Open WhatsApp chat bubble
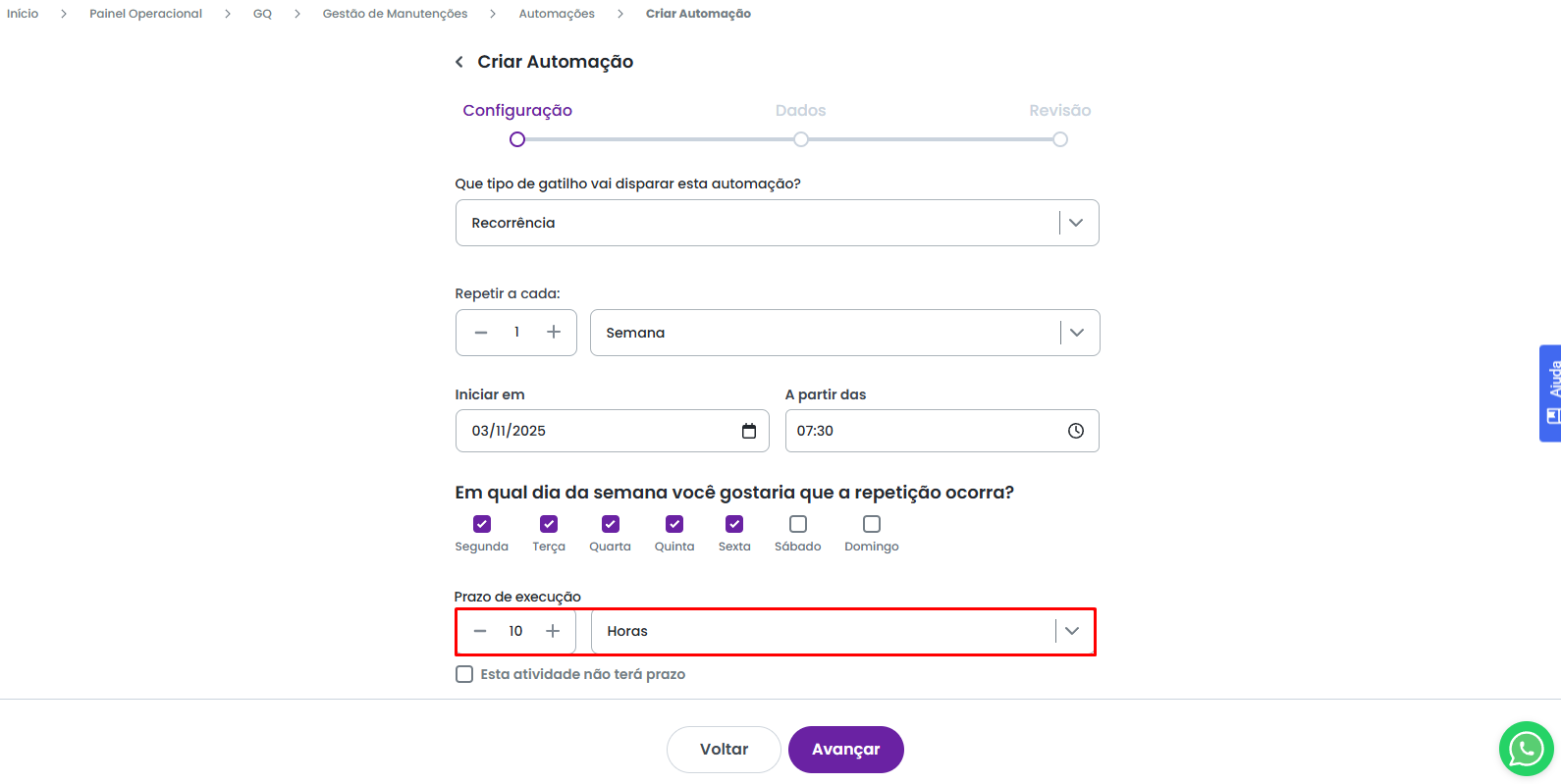 pos(1526,749)
